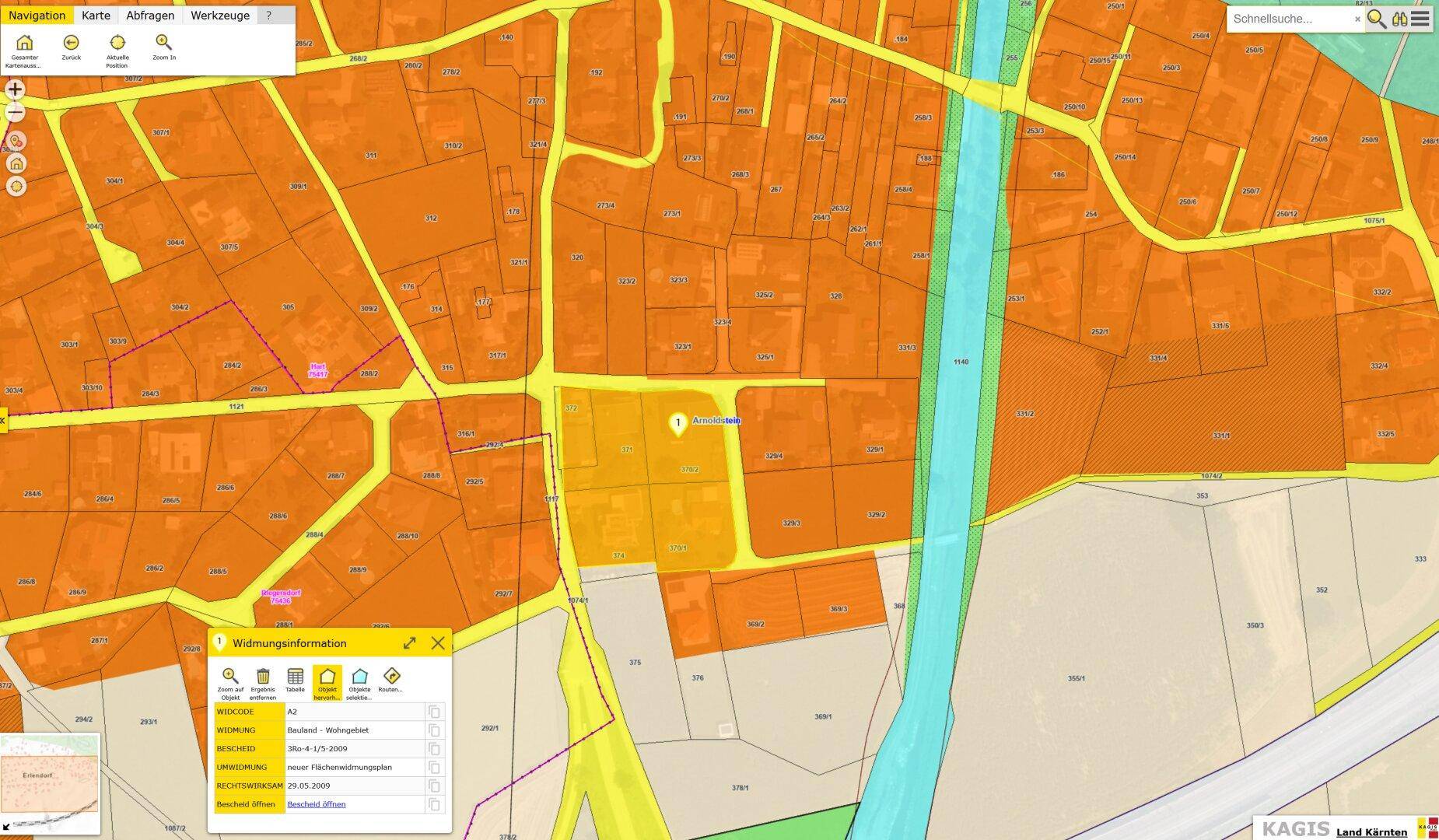Screen dimensions: 1439x840
Task: Click the 'Bauland - Wohngebiet' value
Action: (x=327, y=730)
